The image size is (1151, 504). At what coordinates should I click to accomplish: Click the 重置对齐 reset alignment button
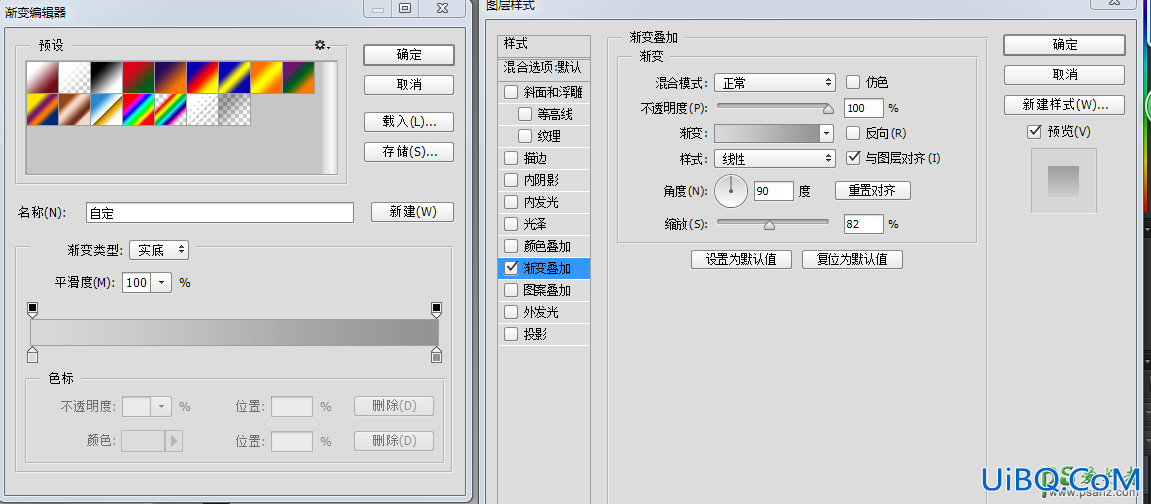pyautogui.click(x=873, y=191)
